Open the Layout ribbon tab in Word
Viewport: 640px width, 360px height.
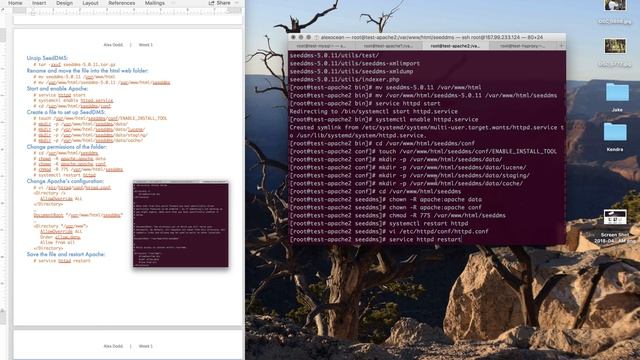(90, 3)
